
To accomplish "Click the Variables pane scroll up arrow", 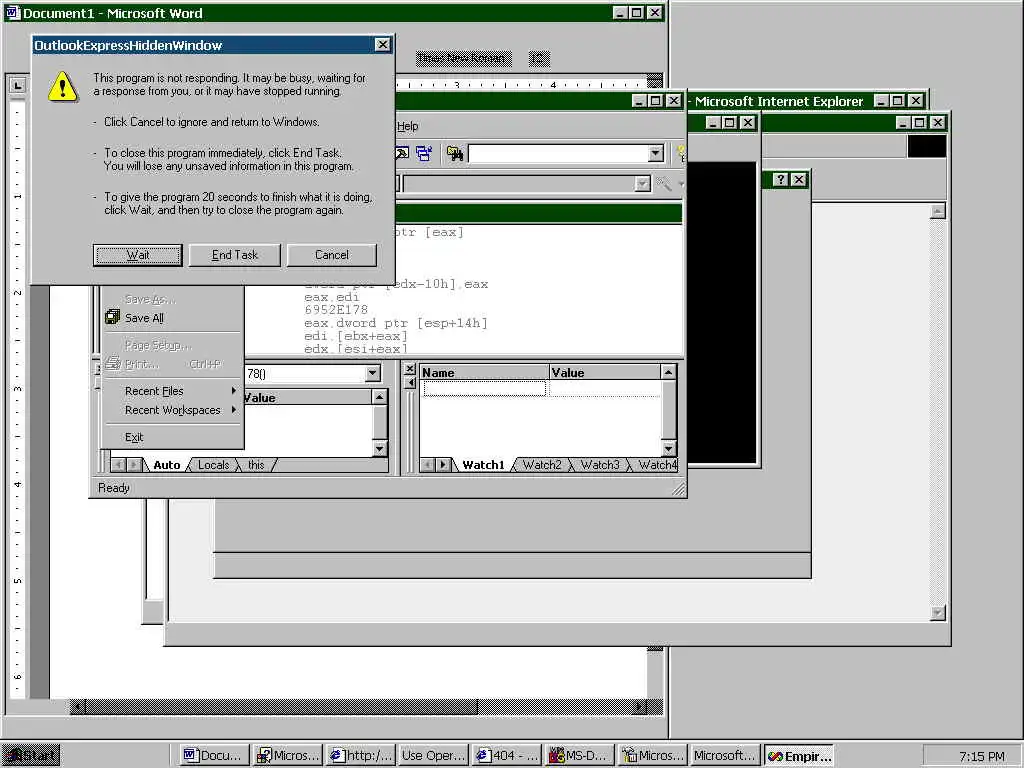I will (379, 397).
